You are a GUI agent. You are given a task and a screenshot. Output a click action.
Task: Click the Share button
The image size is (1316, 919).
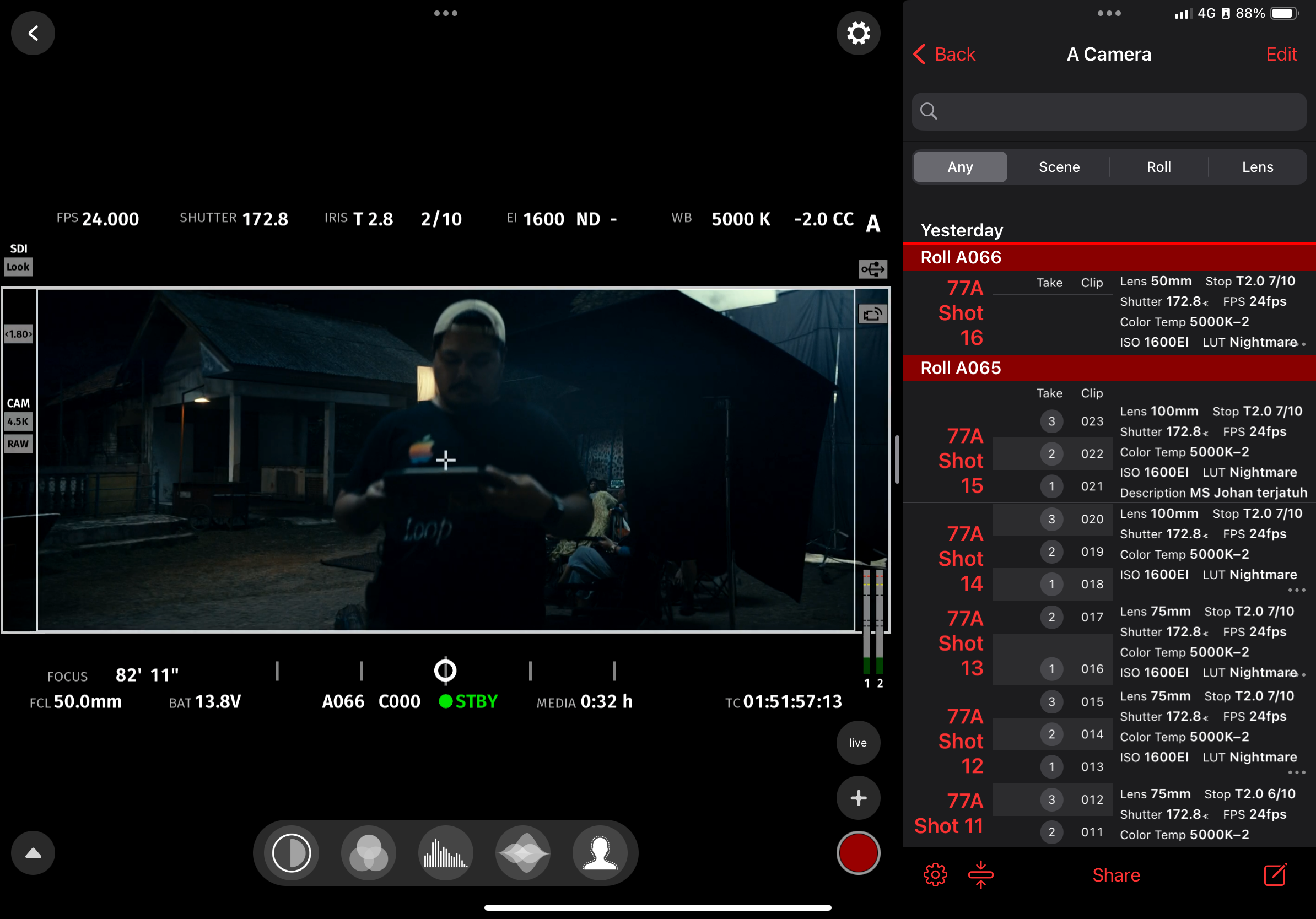pyautogui.click(x=1116, y=875)
